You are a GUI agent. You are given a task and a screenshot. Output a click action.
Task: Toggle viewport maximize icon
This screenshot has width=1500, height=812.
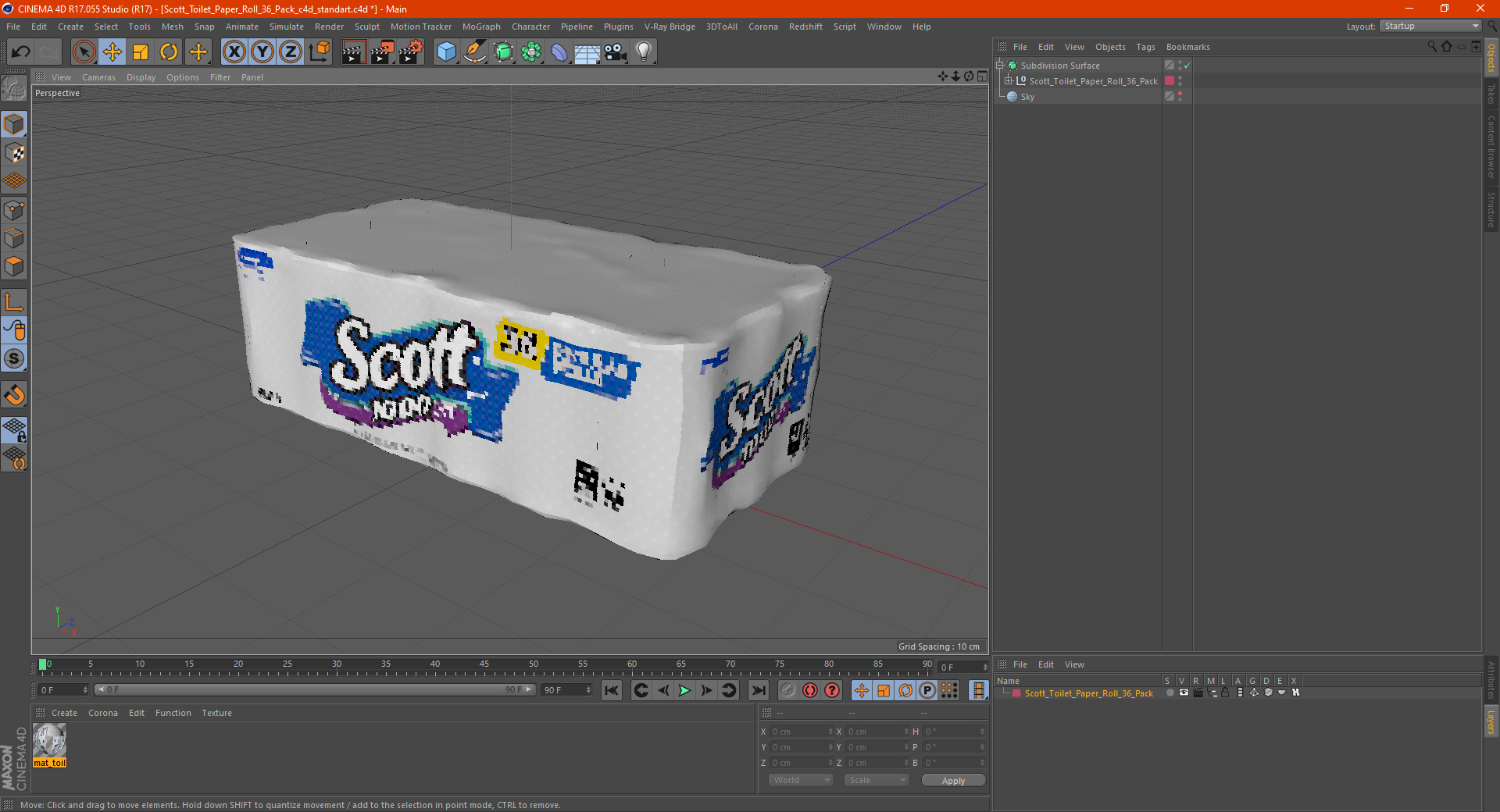coord(982,77)
